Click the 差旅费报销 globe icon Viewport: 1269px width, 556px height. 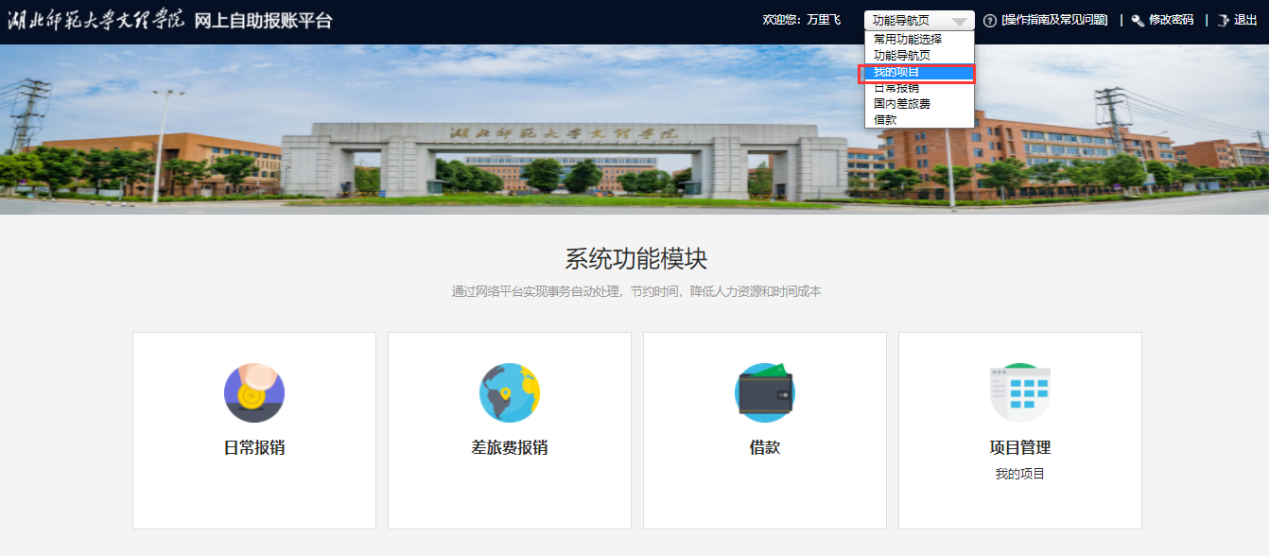(509, 393)
